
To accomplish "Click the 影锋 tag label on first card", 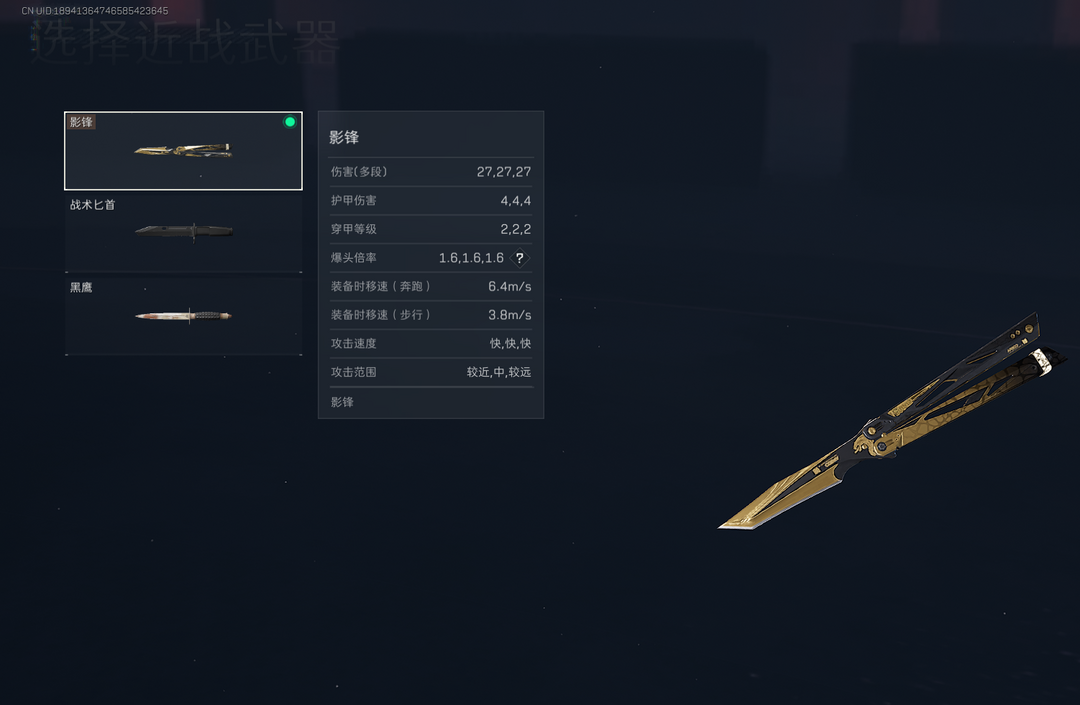I will 81,122.
